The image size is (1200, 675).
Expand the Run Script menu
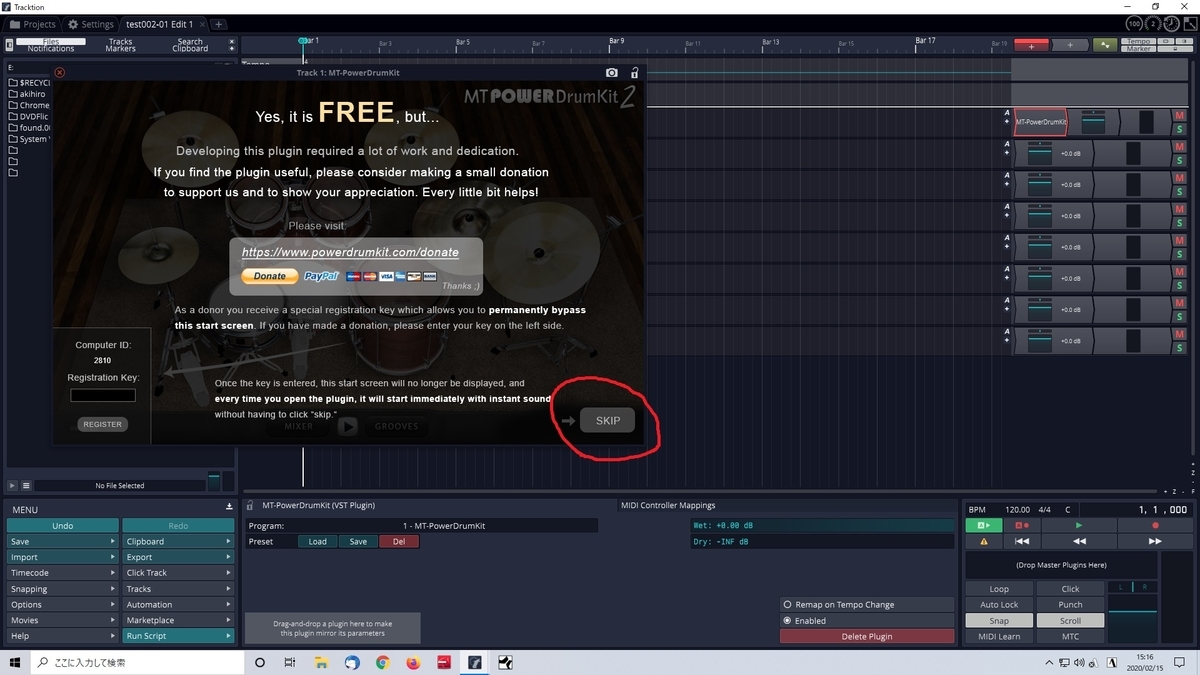click(x=178, y=636)
